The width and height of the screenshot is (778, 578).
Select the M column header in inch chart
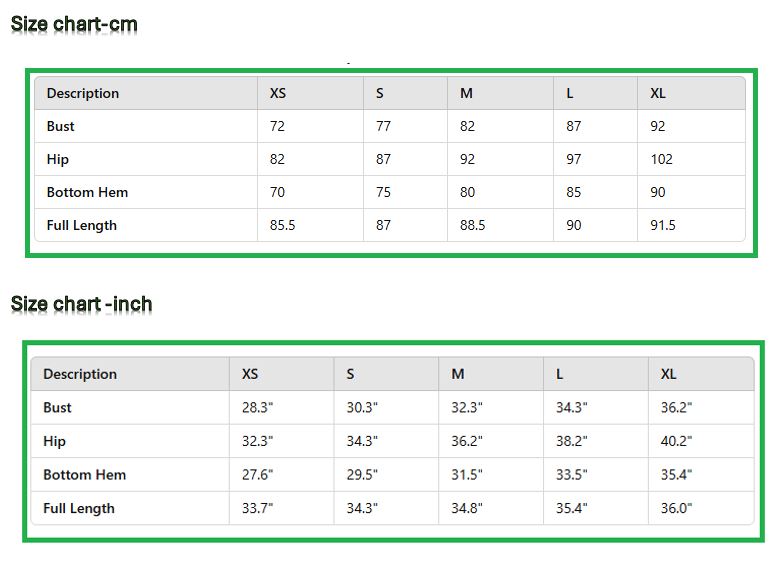(x=458, y=374)
